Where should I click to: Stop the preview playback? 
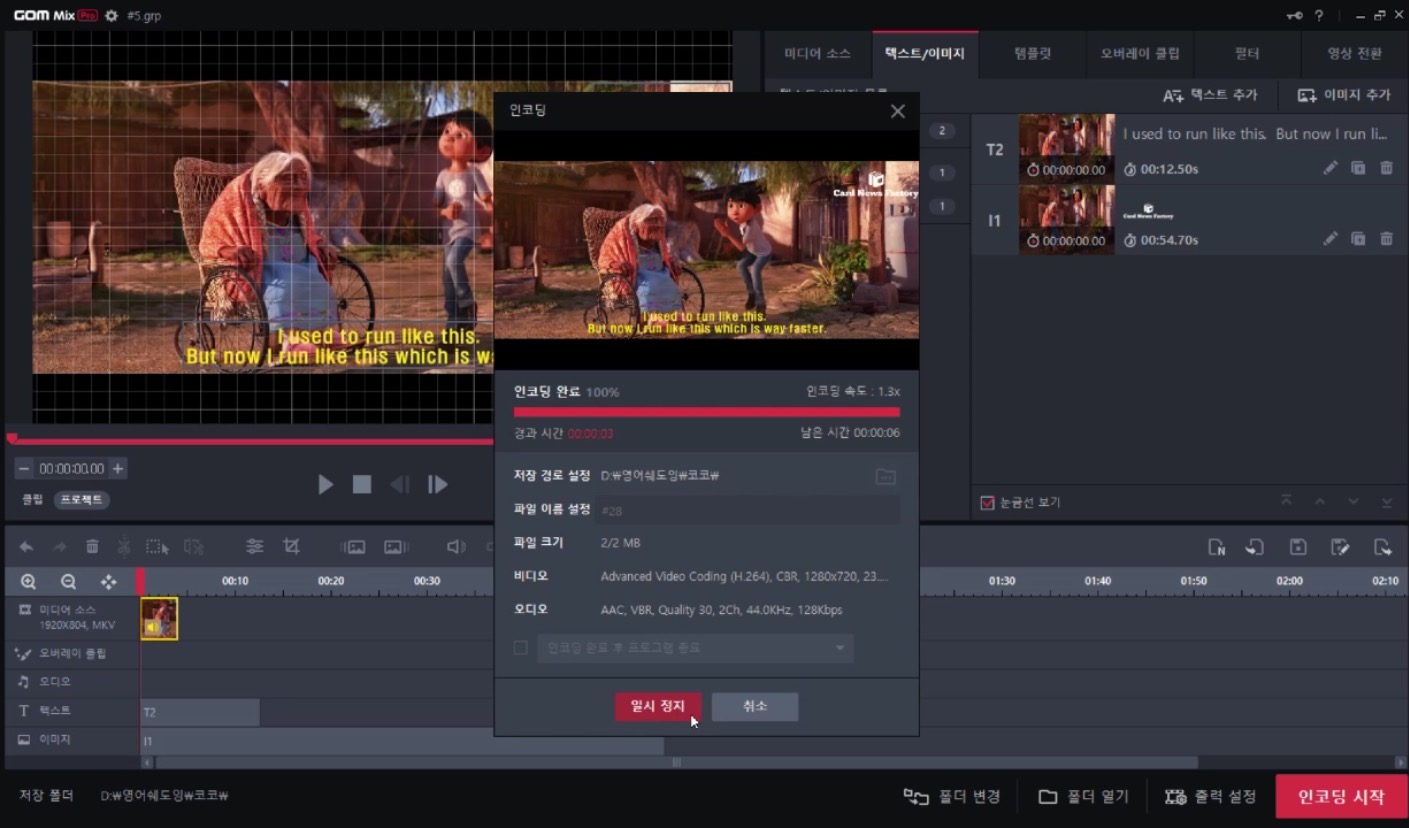(362, 484)
